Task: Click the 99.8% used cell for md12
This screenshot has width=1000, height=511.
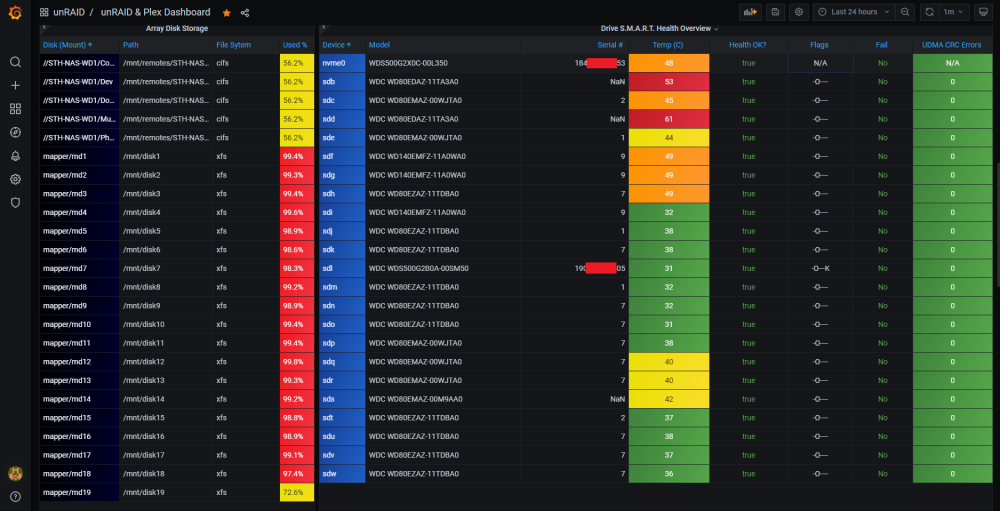Action: tap(297, 362)
